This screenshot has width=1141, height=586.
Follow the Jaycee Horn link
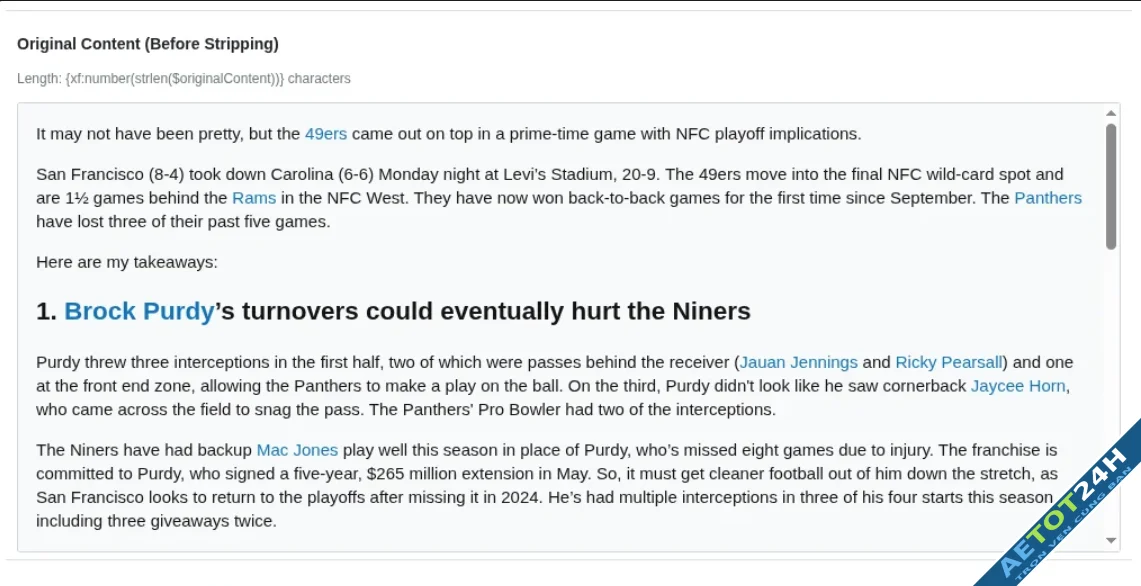tap(1017, 385)
